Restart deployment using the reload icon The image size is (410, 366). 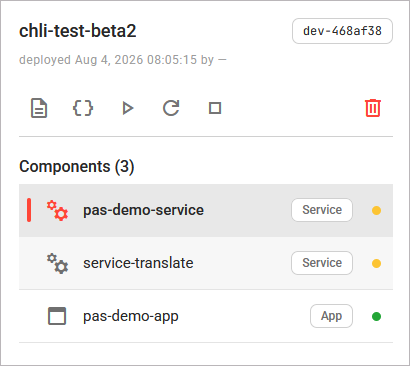pos(171,108)
